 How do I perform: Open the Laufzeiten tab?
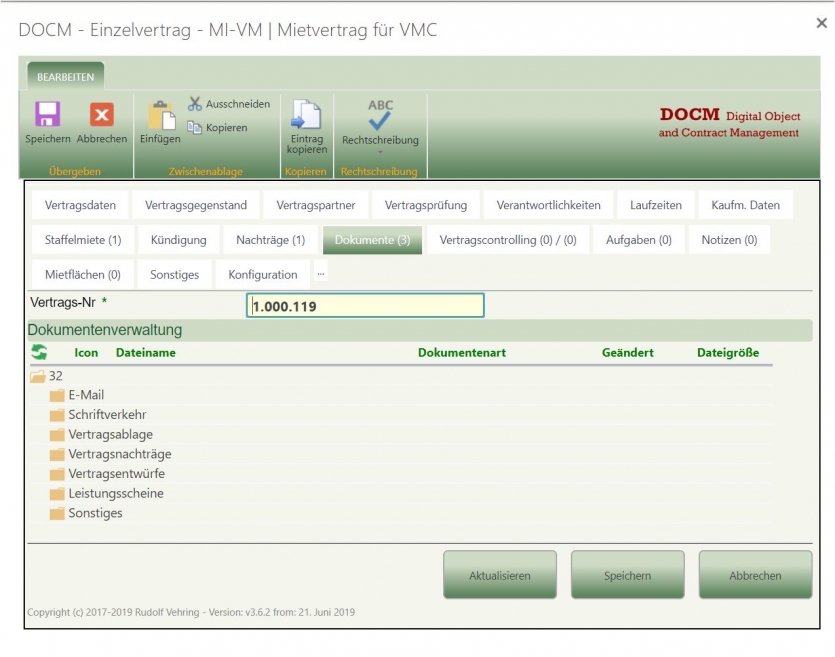656,205
